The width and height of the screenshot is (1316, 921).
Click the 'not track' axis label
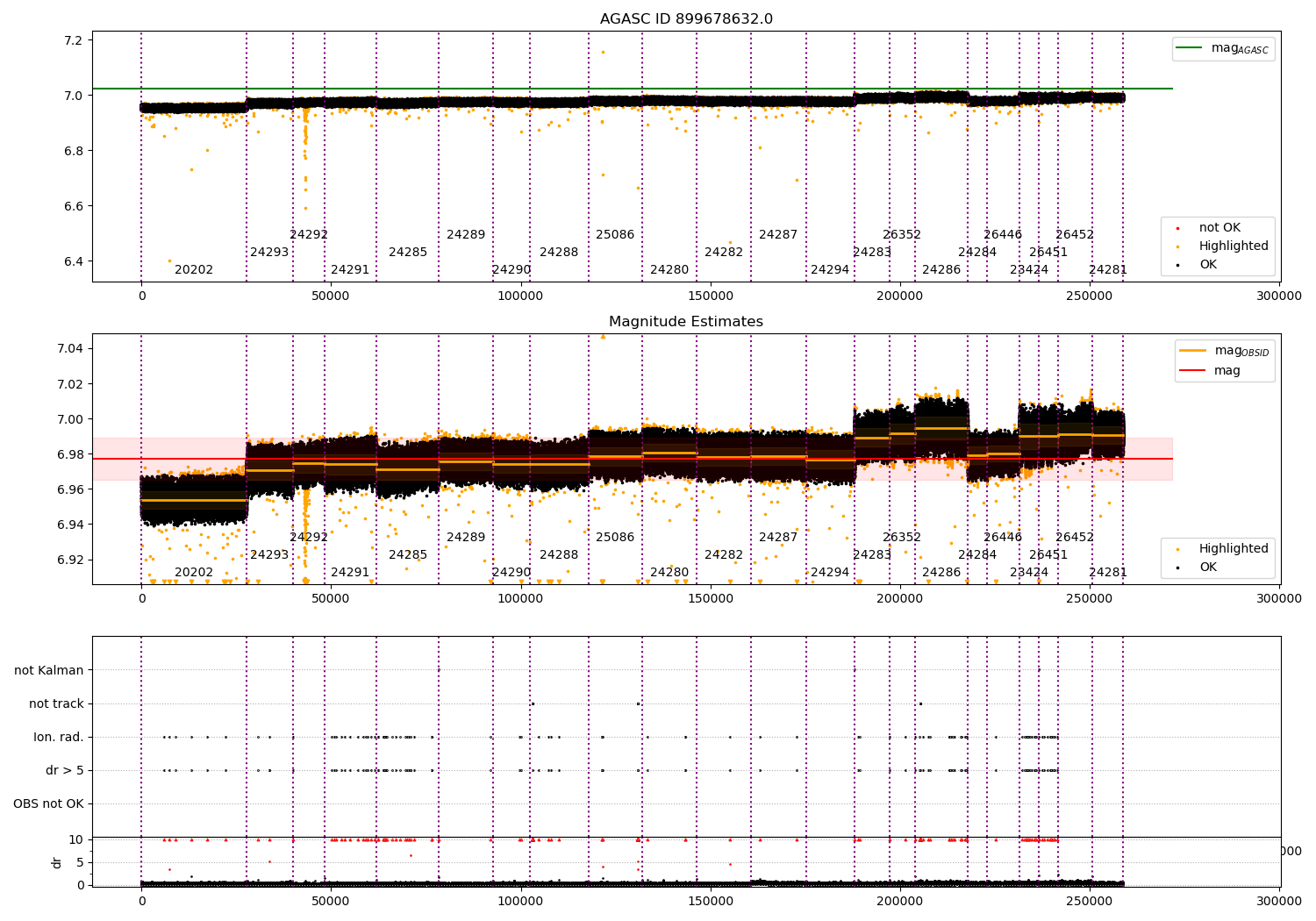56,703
